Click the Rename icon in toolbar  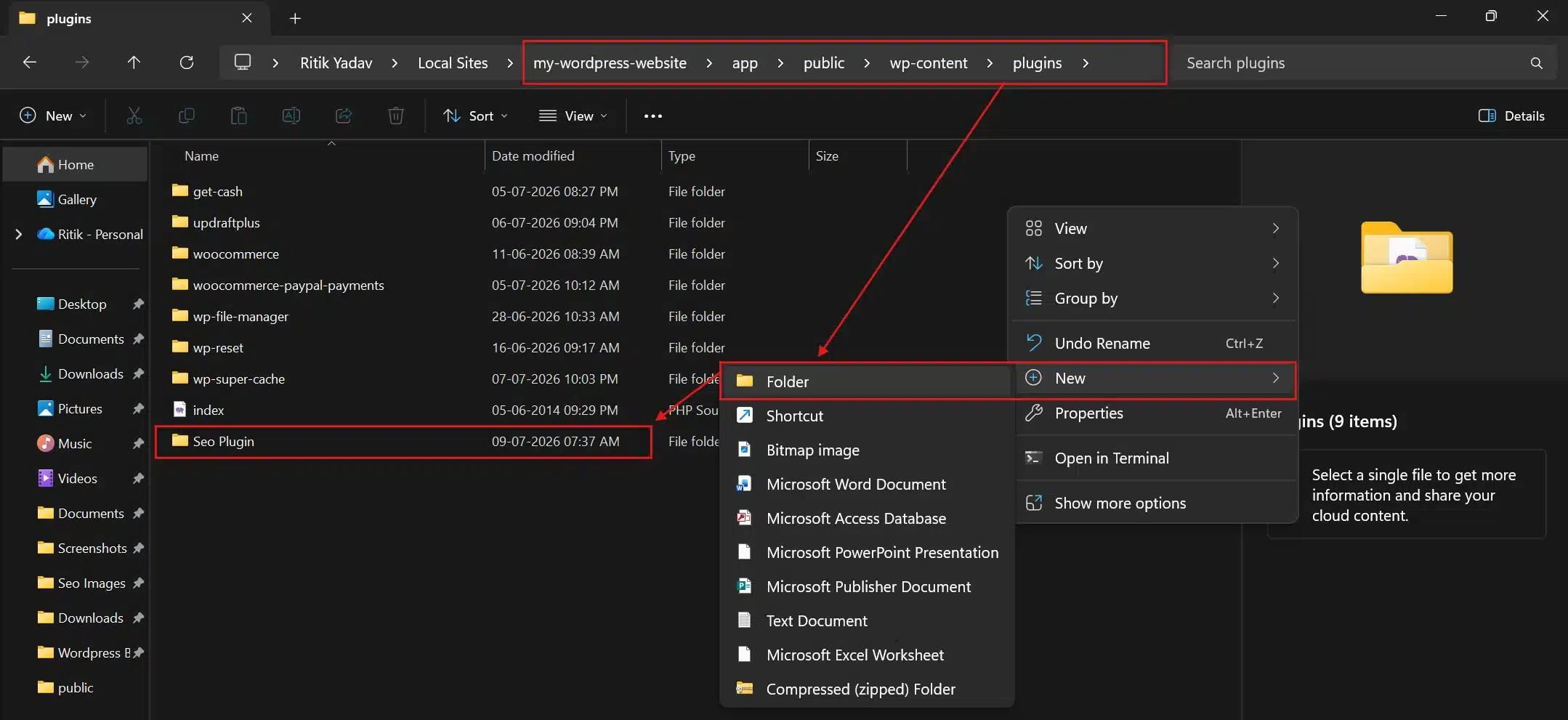click(x=291, y=116)
